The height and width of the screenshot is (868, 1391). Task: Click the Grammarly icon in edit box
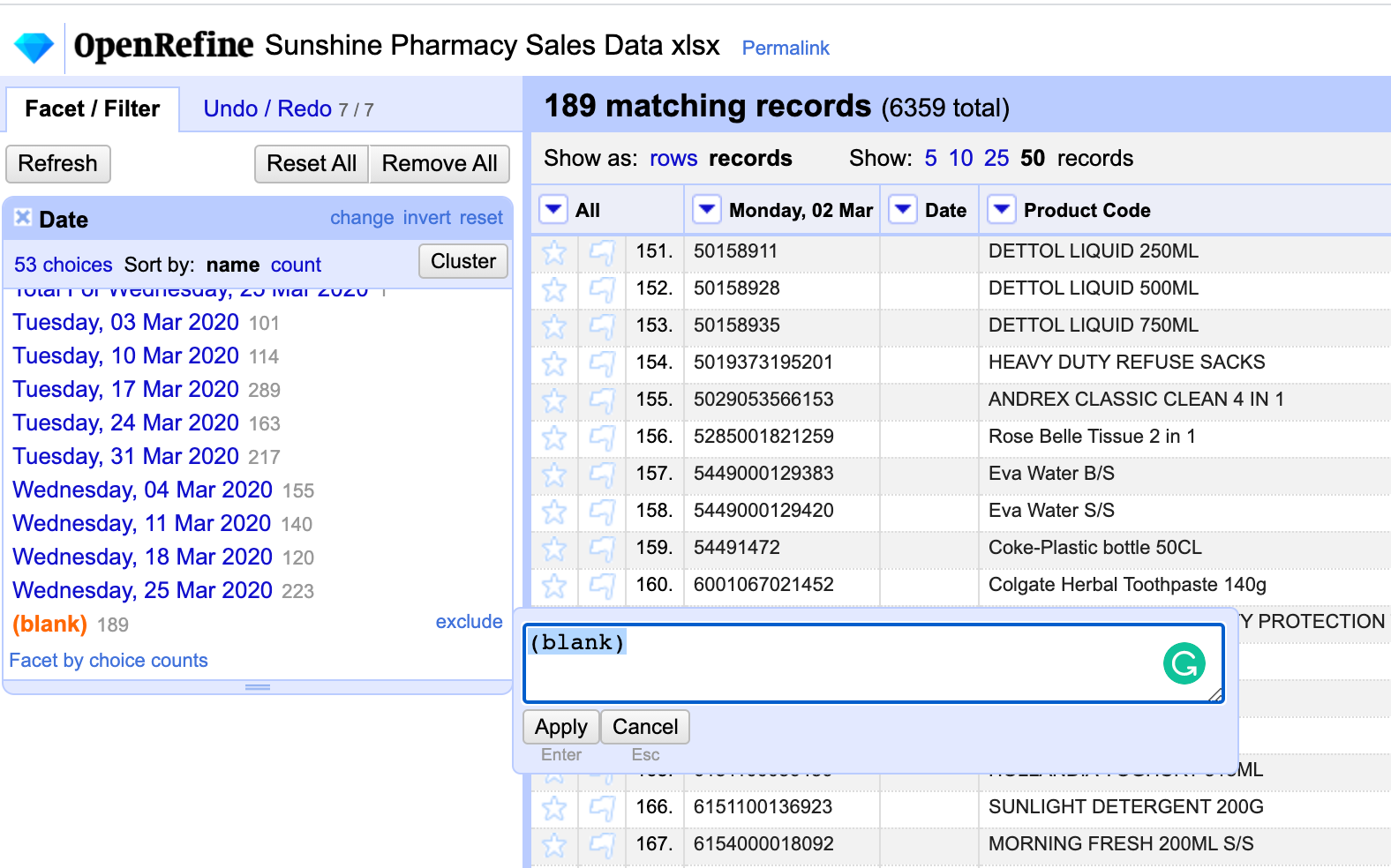coord(1184,663)
